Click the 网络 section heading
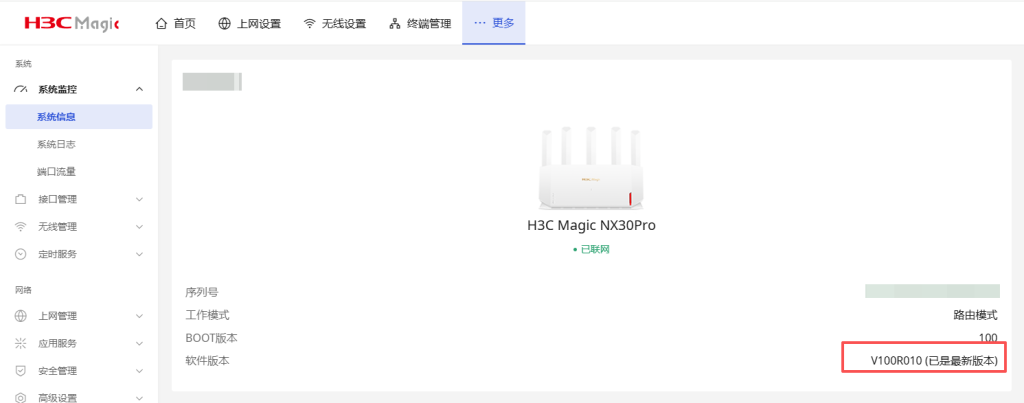 point(24,289)
